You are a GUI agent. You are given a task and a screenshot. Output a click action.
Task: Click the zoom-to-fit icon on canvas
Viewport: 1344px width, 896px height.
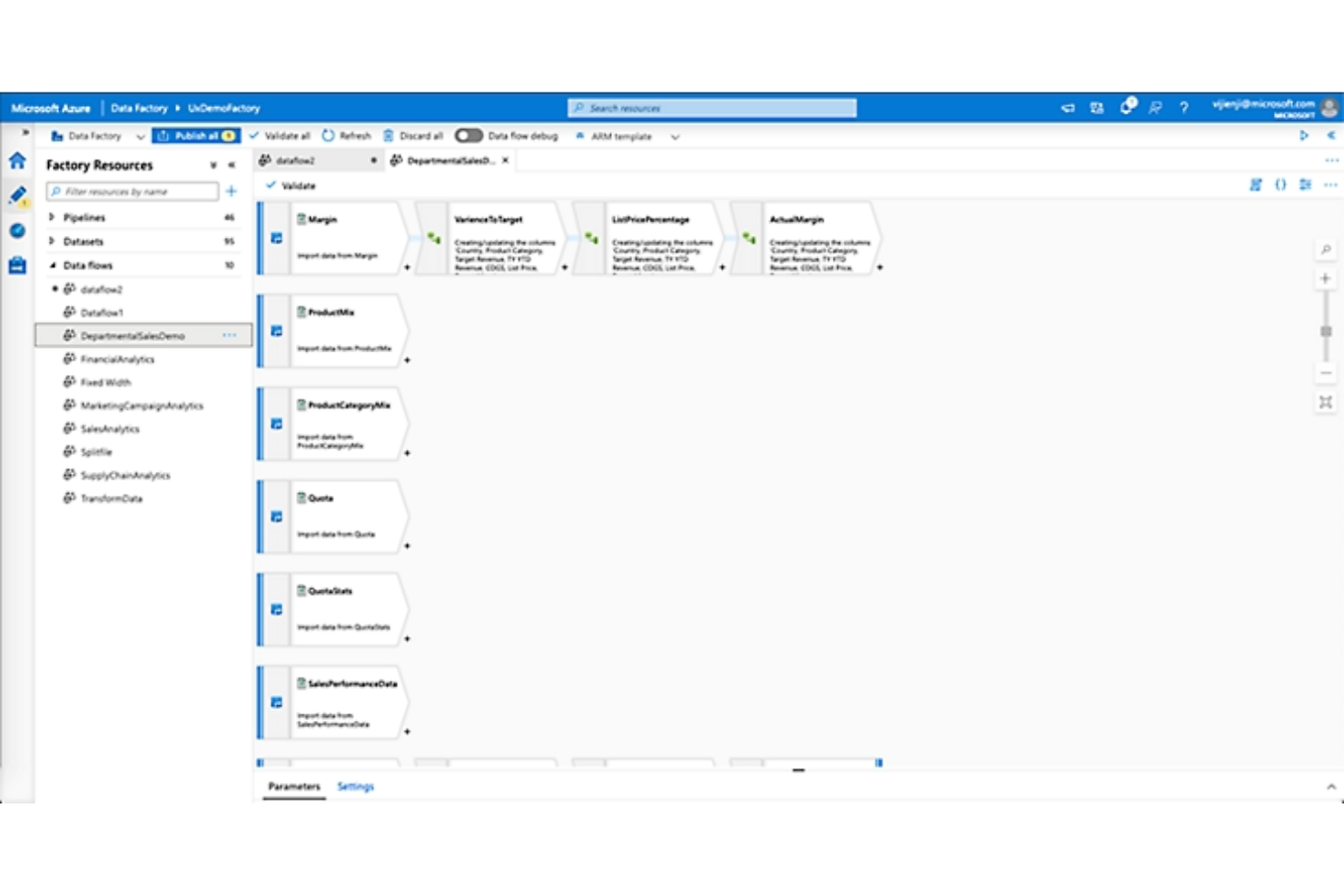pyautogui.click(x=1326, y=403)
